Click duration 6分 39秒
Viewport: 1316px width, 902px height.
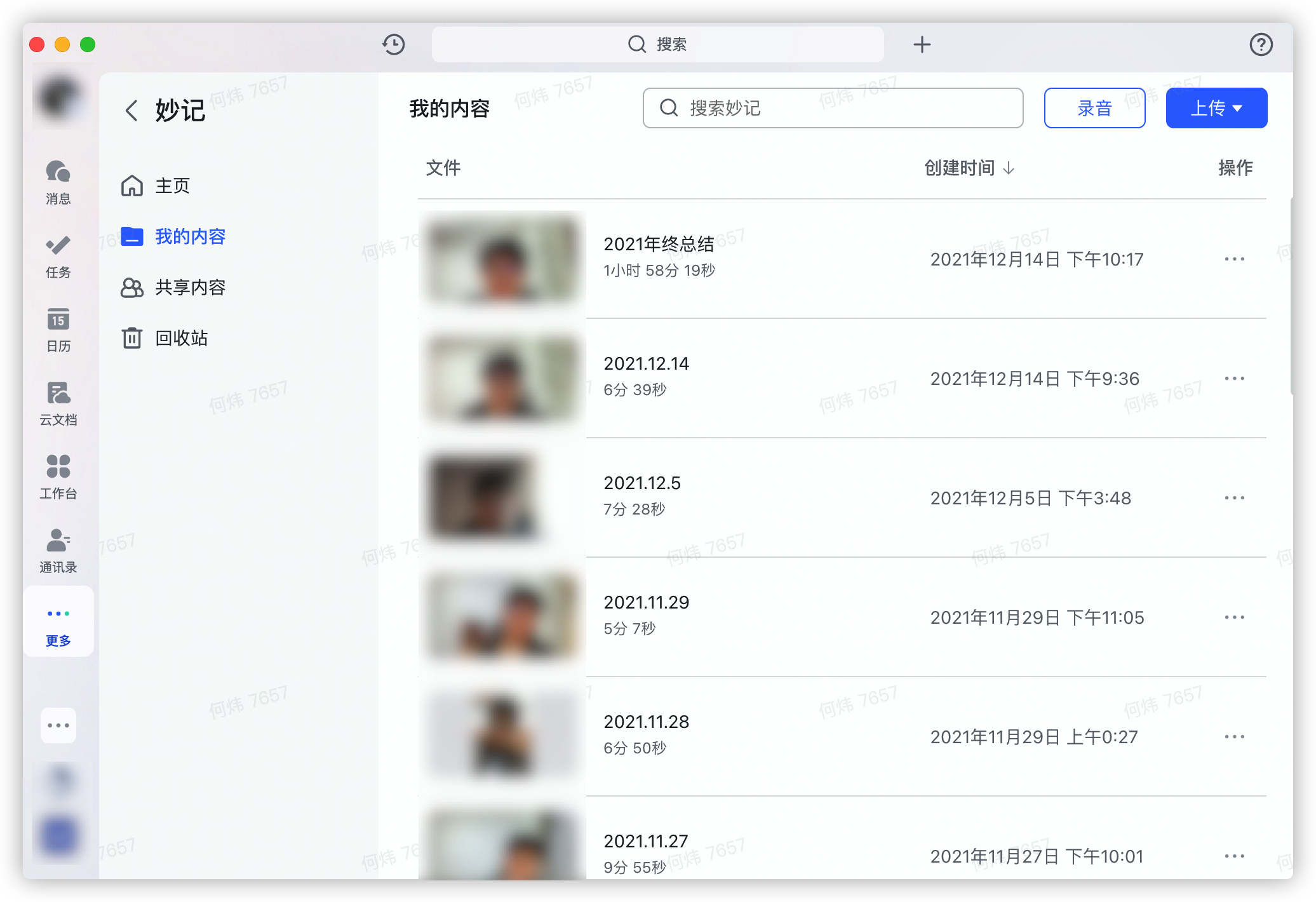[634, 390]
